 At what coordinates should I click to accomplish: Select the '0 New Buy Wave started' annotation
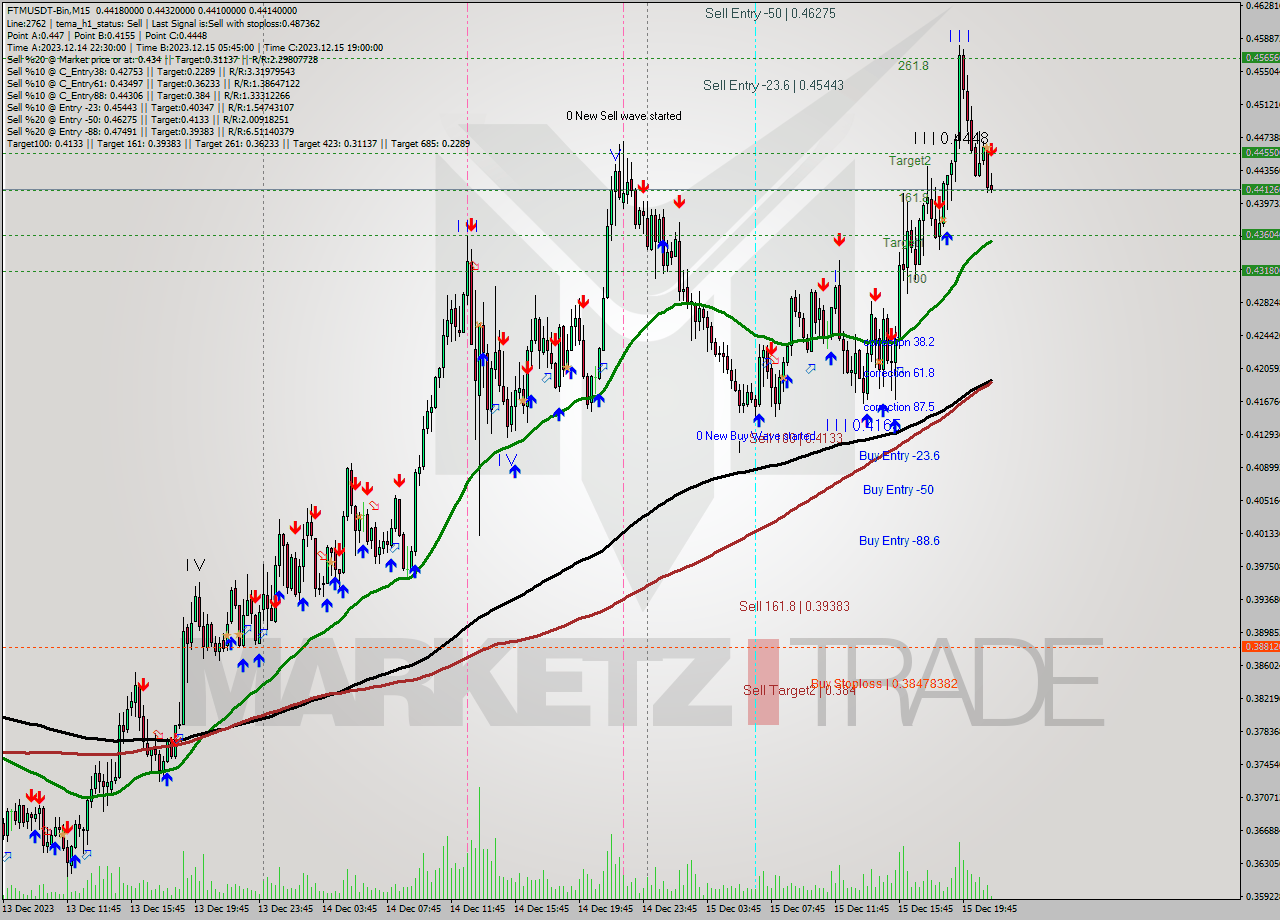click(x=755, y=436)
